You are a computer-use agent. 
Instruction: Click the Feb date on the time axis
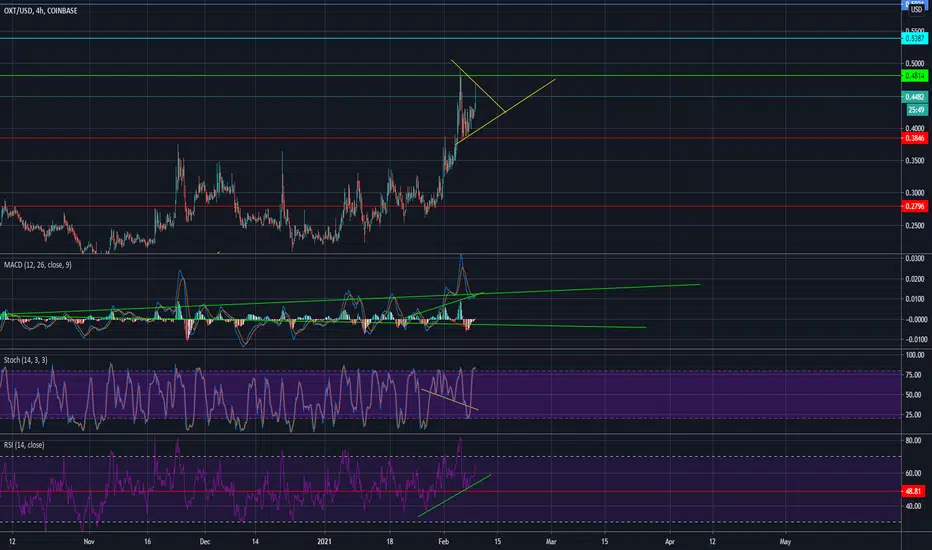[x=444, y=542]
